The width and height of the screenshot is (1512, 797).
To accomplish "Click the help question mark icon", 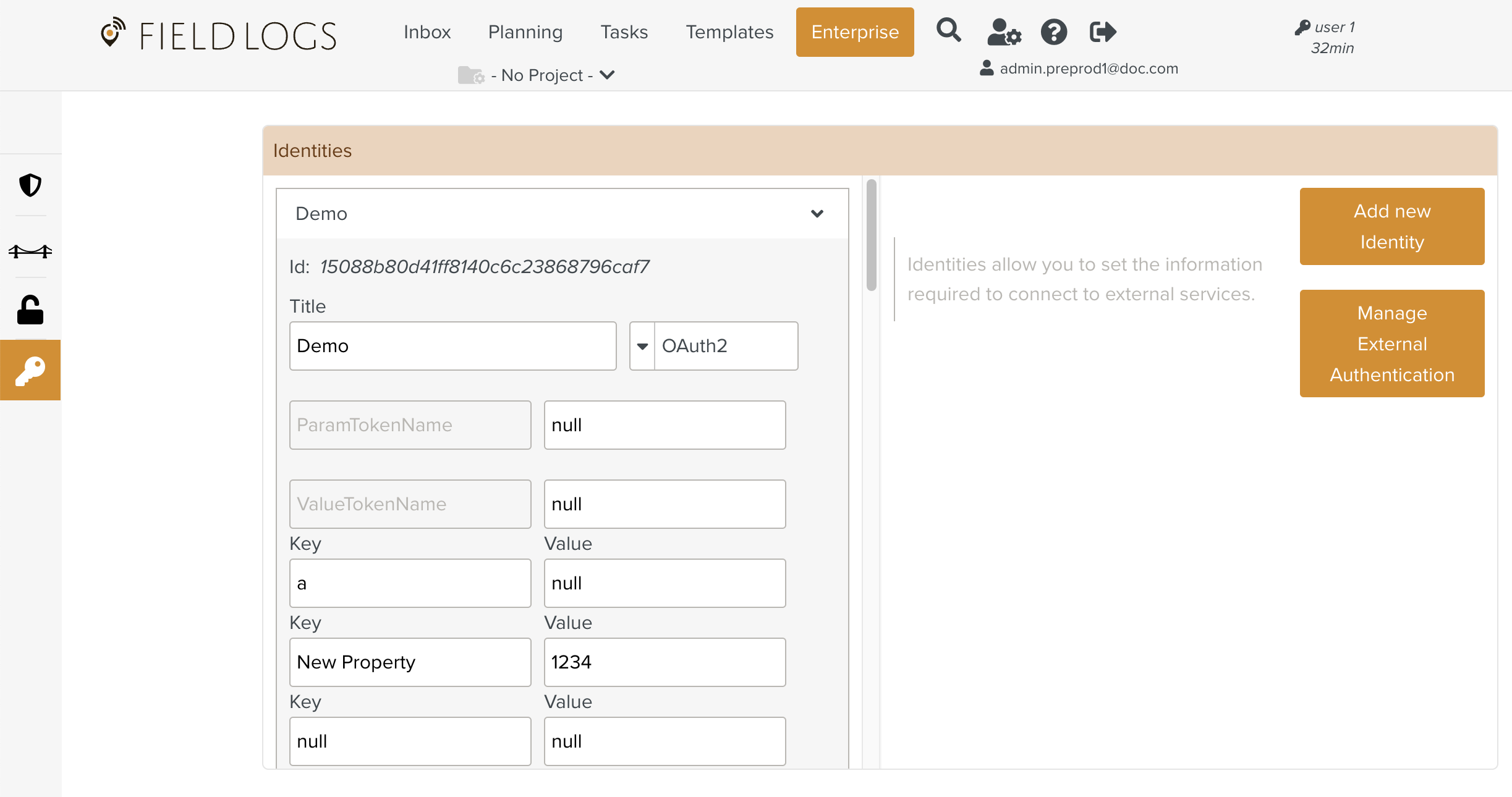I will (x=1053, y=32).
